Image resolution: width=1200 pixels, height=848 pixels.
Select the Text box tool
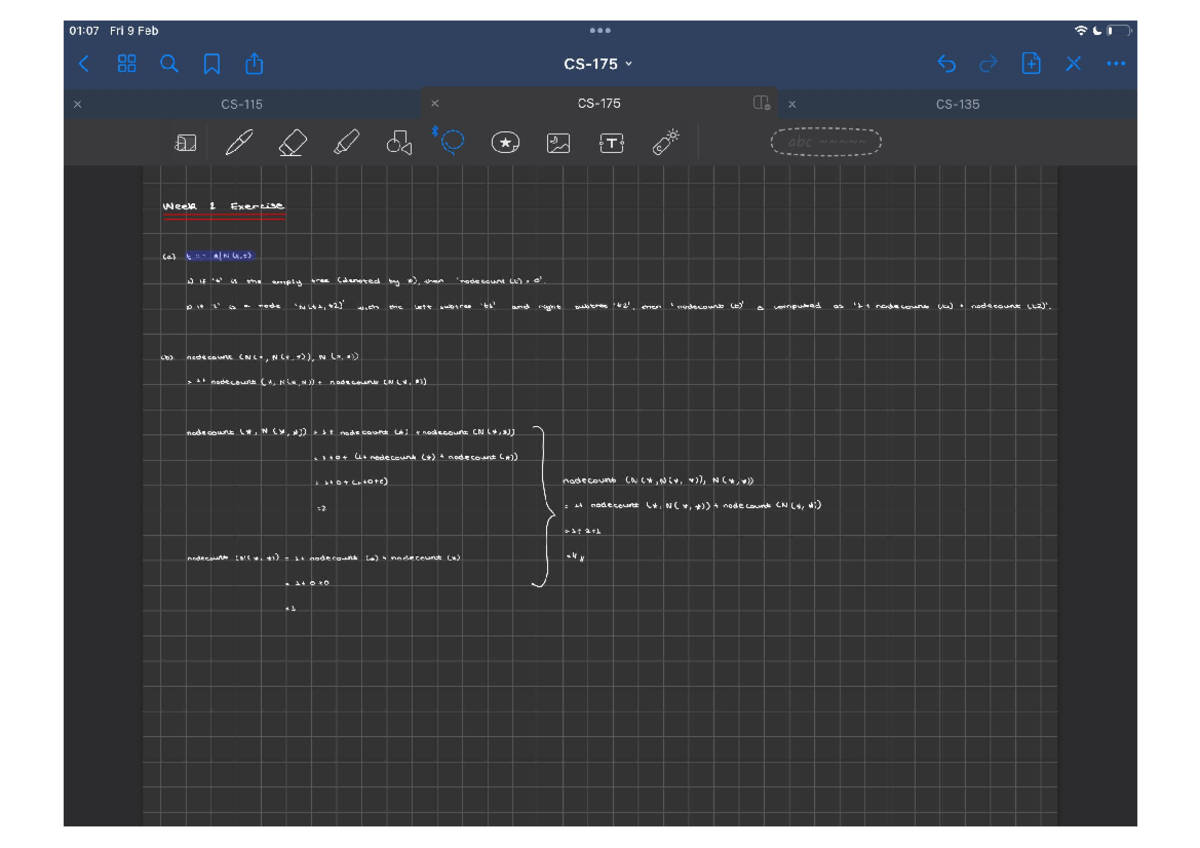click(611, 144)
